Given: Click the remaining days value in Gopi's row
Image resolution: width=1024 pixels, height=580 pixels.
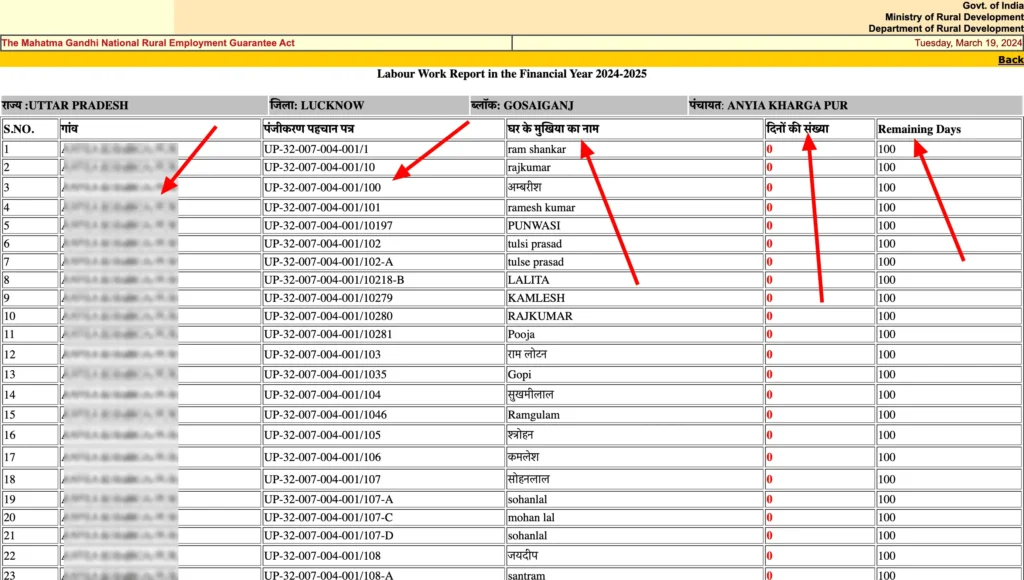Looking at the screenshot, I should [x=887, y=374].
